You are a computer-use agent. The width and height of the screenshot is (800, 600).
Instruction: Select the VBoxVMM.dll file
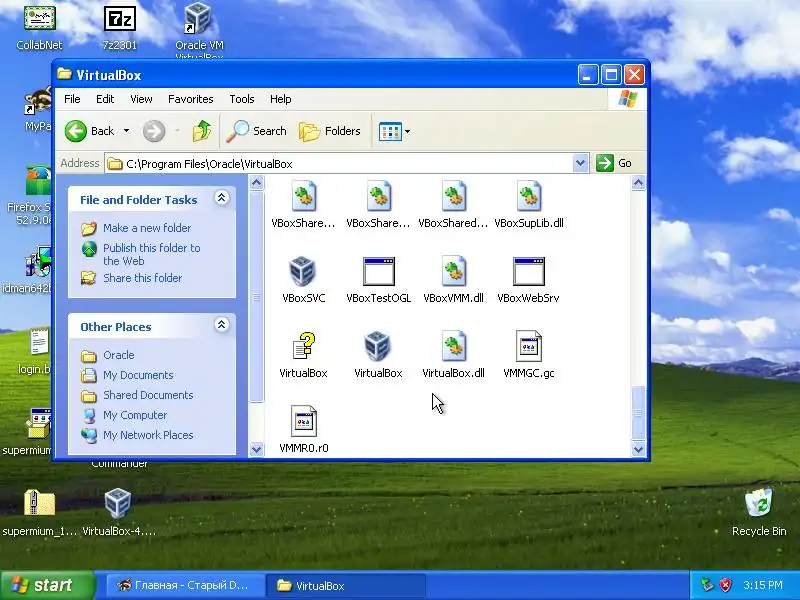click(453, 281)
